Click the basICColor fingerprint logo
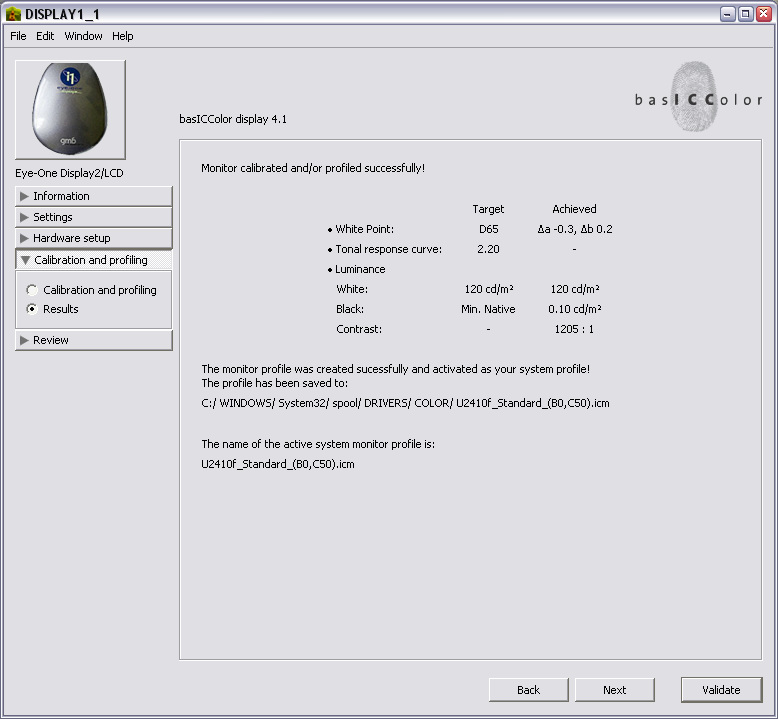The width and height of the screenshot is (778, 719). 699,97
